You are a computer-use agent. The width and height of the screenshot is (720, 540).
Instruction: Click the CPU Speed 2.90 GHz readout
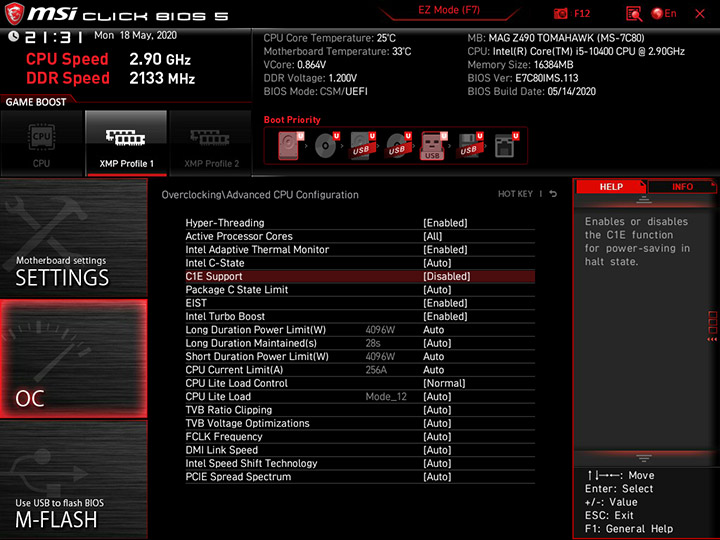[108, 59]
